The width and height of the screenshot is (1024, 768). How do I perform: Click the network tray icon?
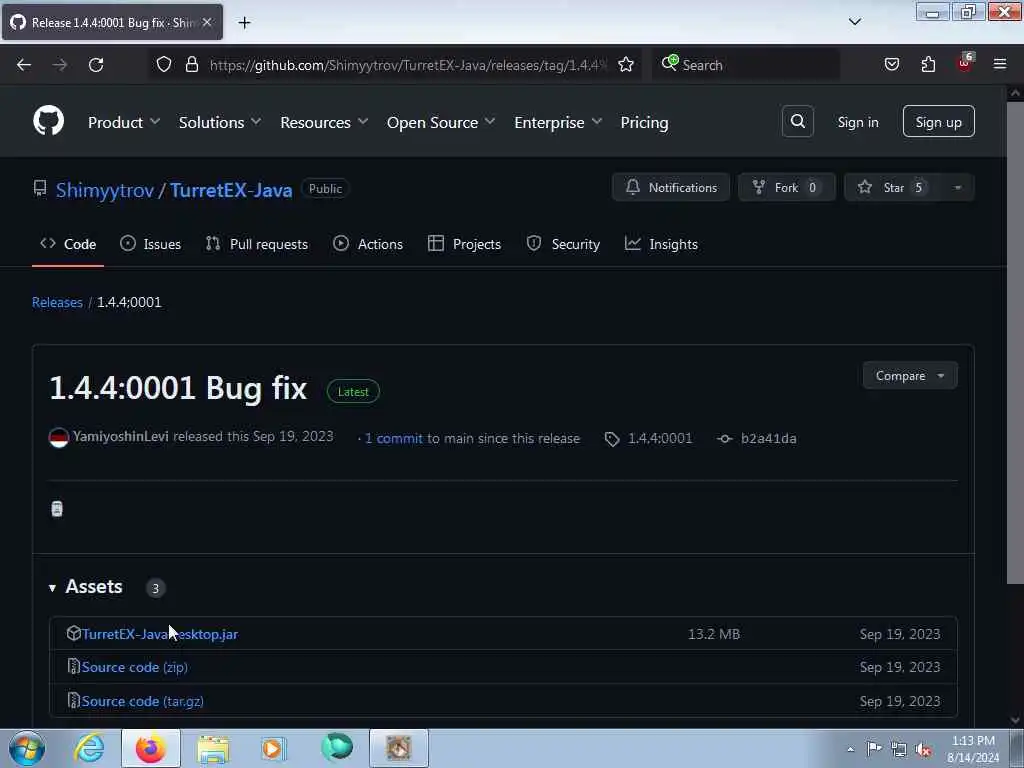[x=899, y=749]
